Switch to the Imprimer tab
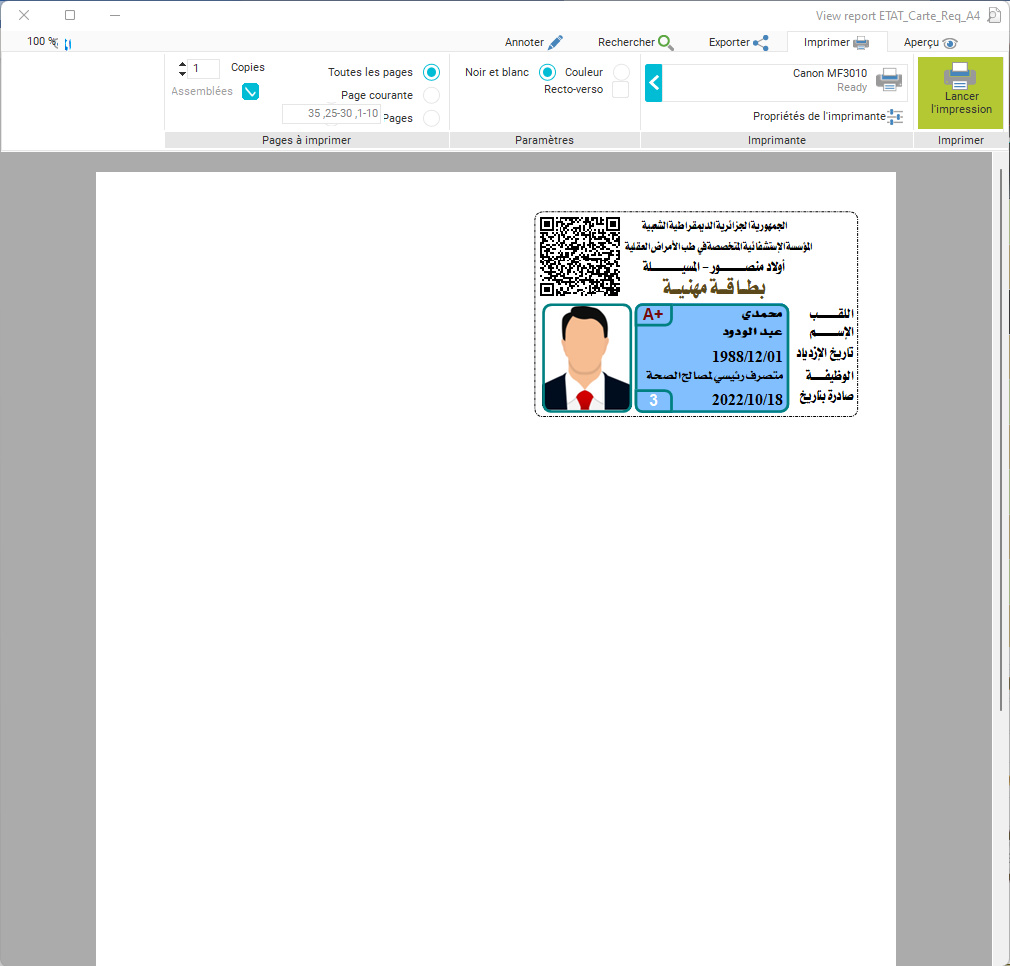The image size is (1010, 966). pyautogui.click(x=836, y=42)
